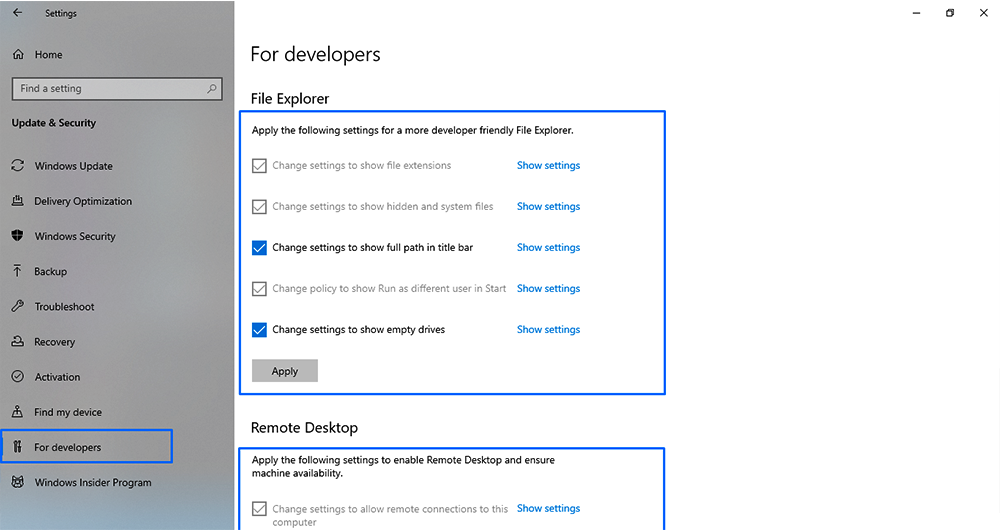The width and height of the screenshot is (1000, 530).
Task: Click the Update & Security category label
Action: 54,123
